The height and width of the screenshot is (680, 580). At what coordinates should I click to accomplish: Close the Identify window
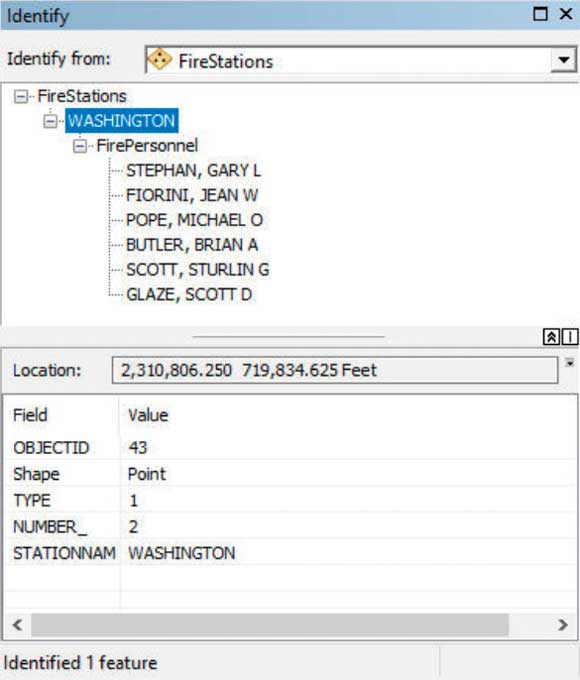point(566,14)
